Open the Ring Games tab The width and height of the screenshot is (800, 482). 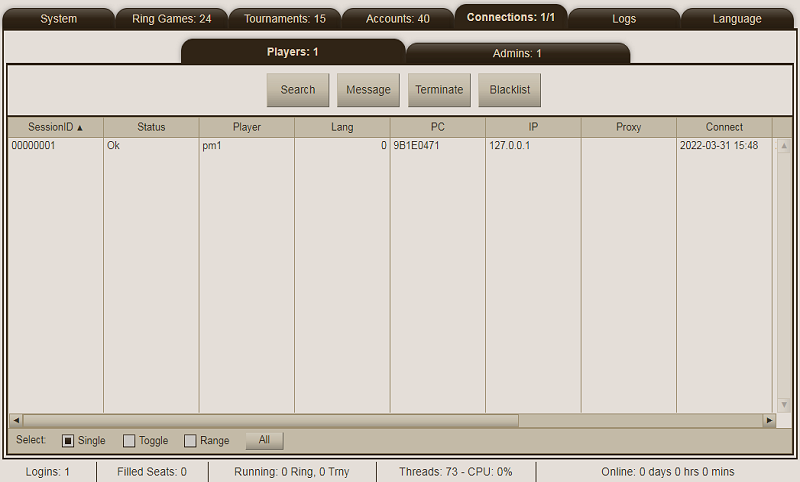[x=171, y=19]
